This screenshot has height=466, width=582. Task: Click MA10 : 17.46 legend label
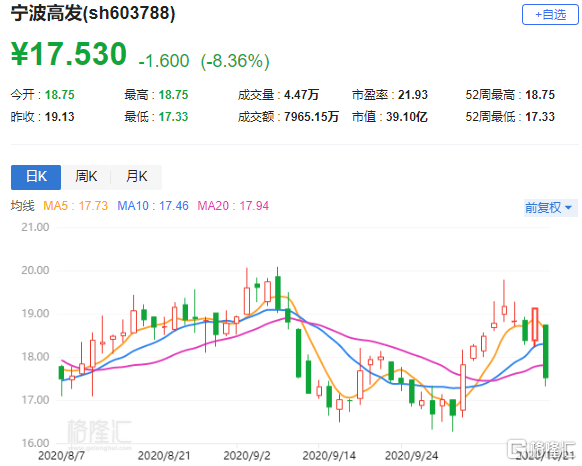(x=153, y=206)
